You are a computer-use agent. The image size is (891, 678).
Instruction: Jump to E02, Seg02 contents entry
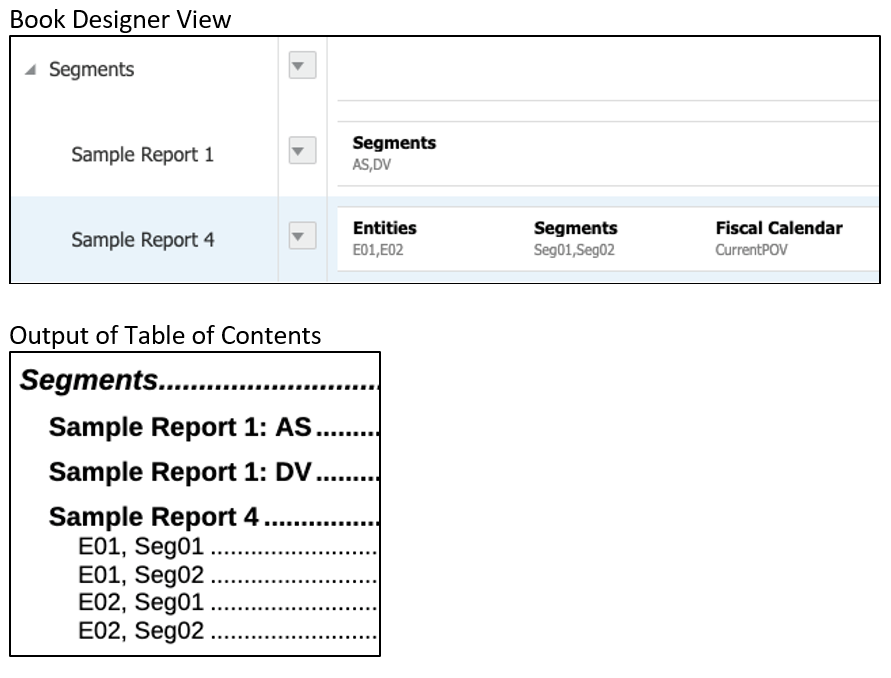coord(141,631)
